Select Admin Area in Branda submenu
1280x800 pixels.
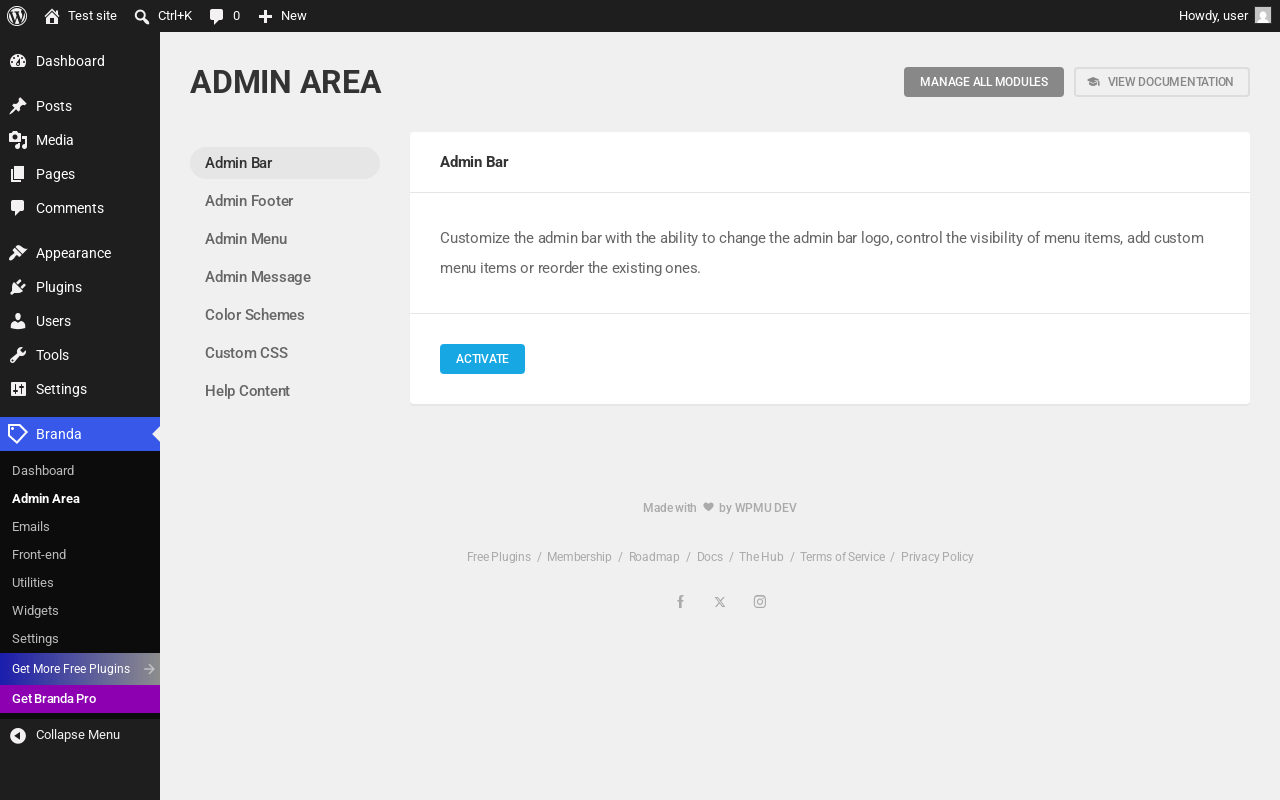(x=80, y=499)
